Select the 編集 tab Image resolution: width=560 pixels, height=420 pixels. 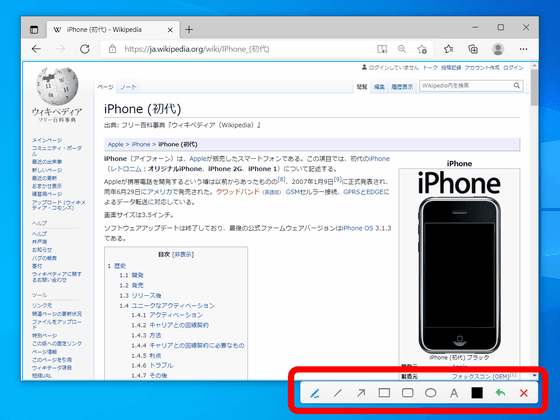click(x=379, y=87)
